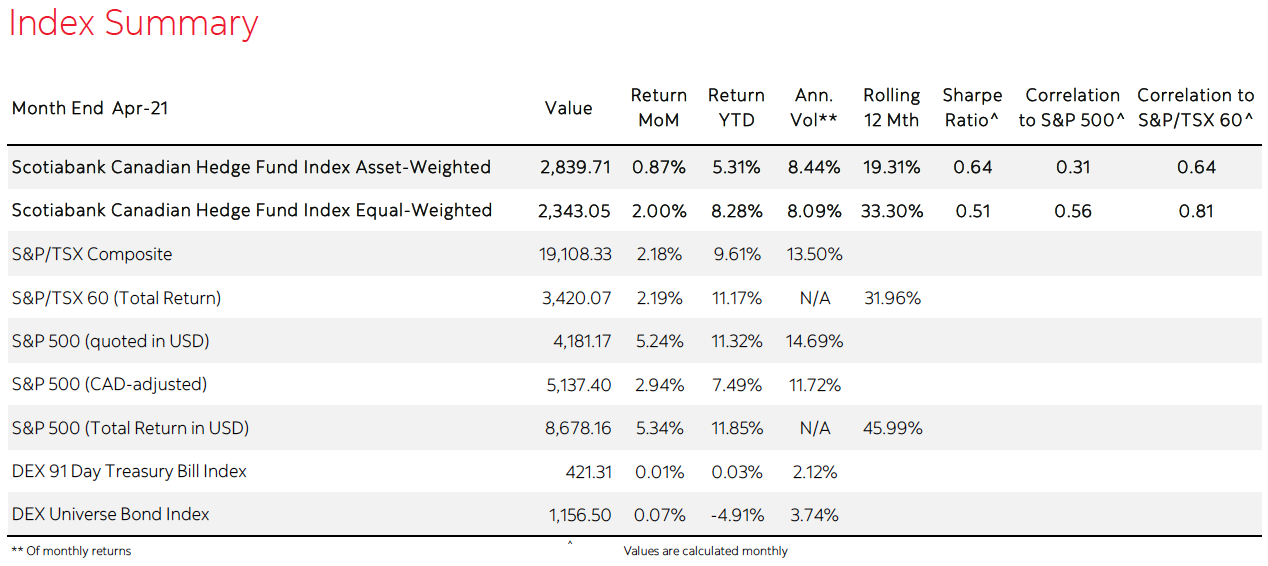Screen dimensions: 1268x566
Task: Select the 45.99% rolling 12 month cell
Action: click(892, 428)
